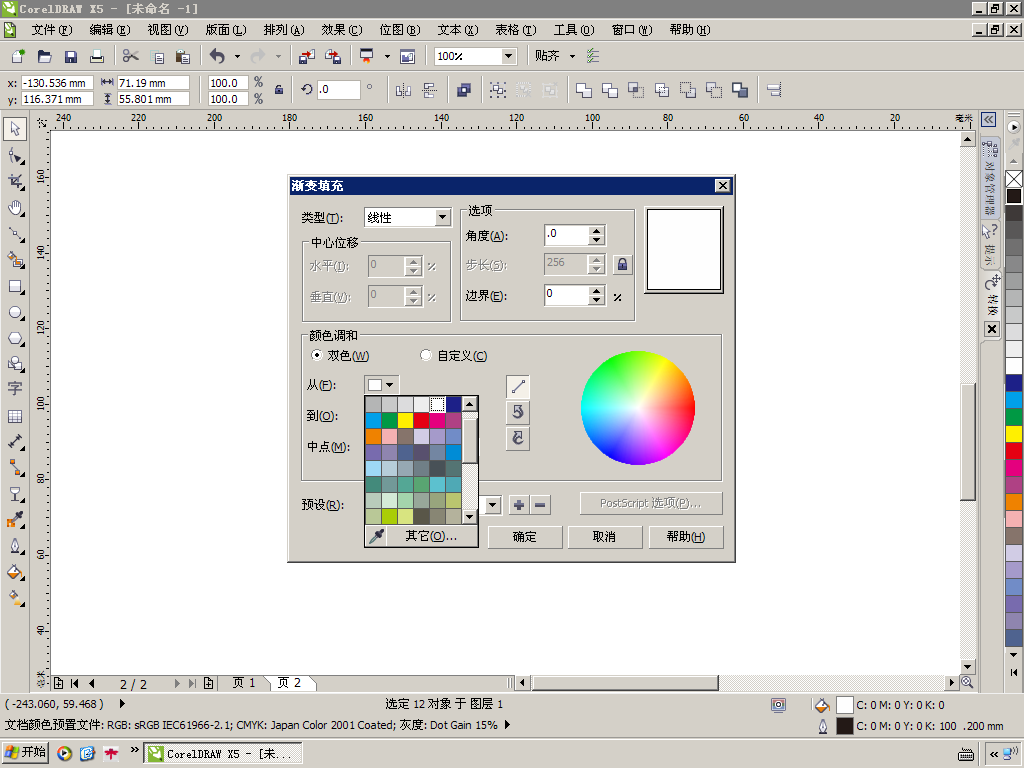The height and width of the screenshot is (768, 1024).
Task: Open the 预设 preset dropdown arrow
Action: pos(492,505)
